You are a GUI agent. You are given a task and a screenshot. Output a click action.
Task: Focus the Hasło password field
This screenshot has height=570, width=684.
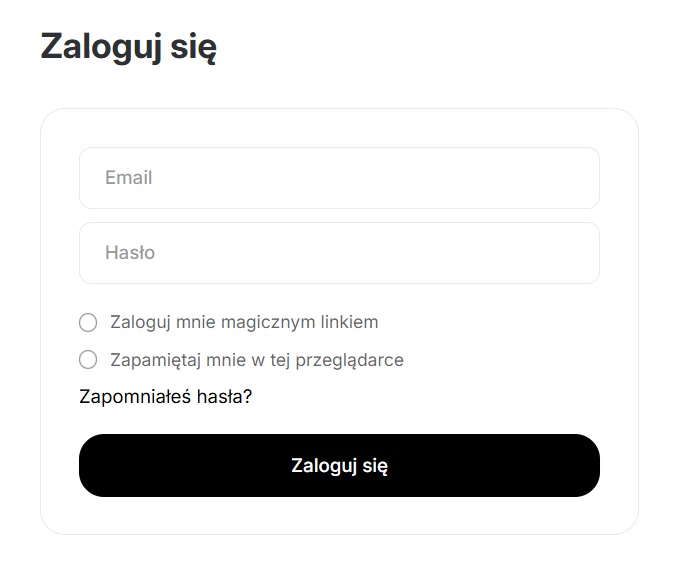[339, 253]
